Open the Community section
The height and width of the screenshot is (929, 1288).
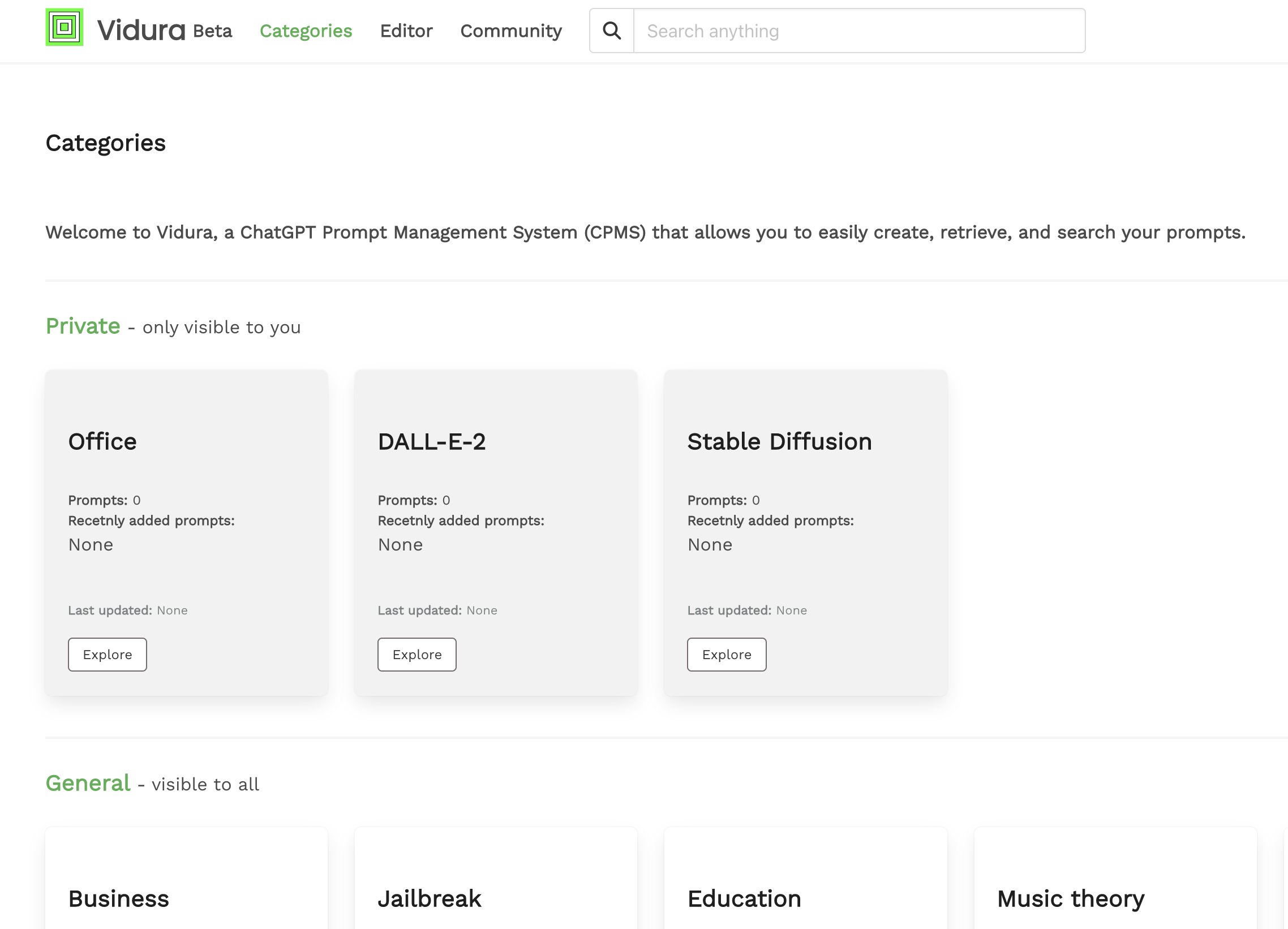click(x=510, y=31)
